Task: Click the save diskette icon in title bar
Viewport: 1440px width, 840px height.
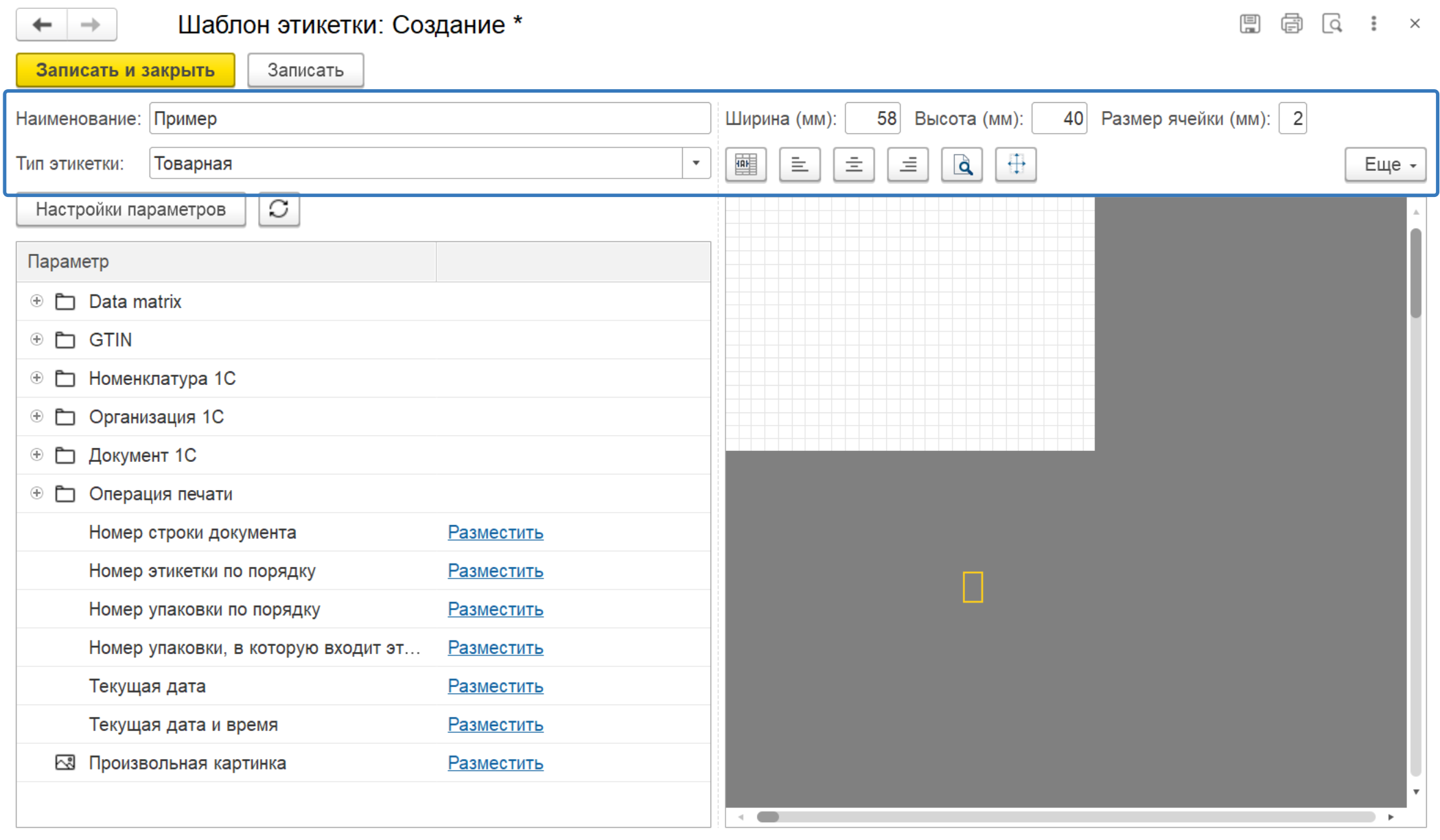Action: click(x=1250, y=24)
